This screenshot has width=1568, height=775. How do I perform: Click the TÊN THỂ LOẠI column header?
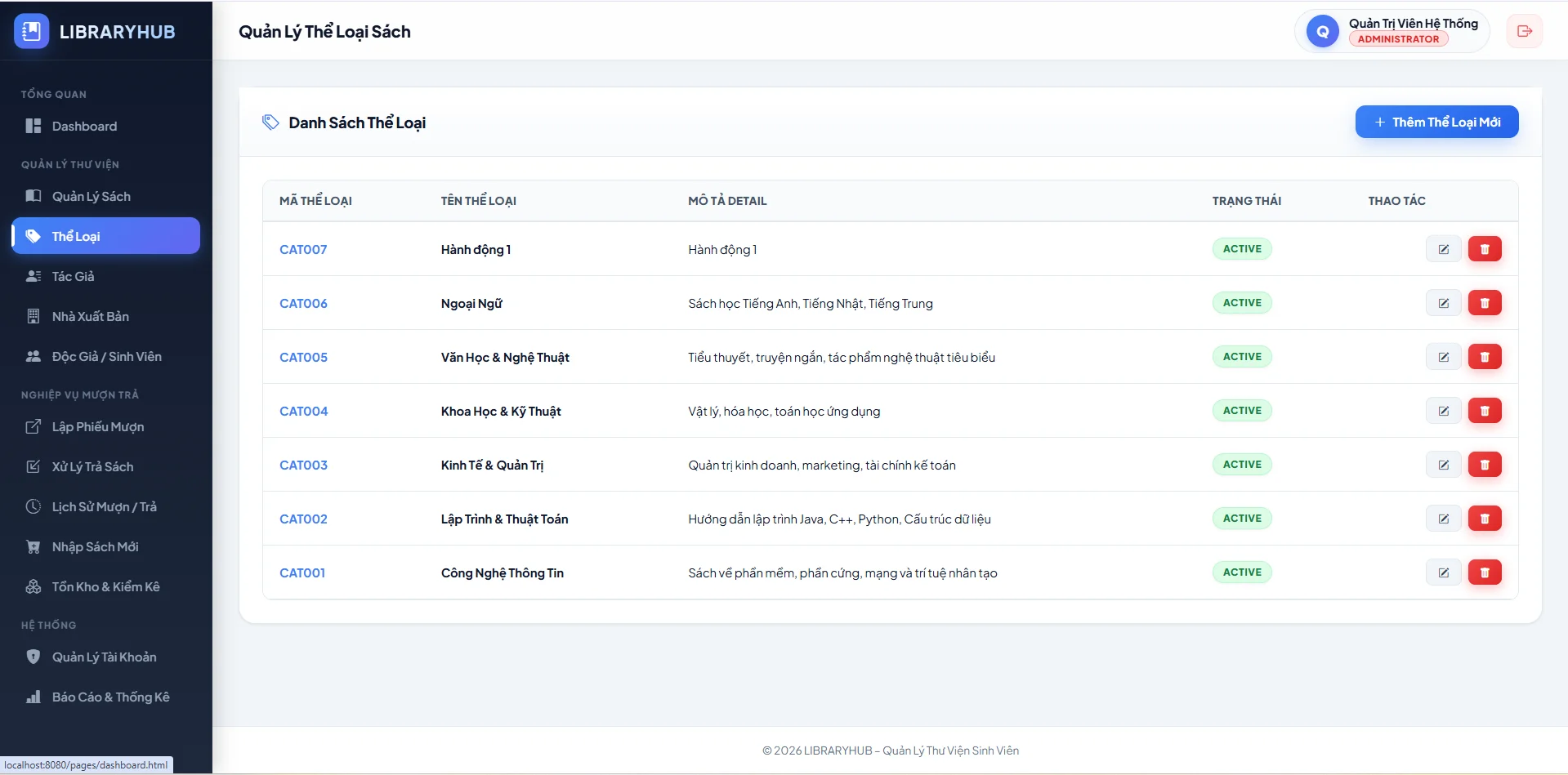479,201
